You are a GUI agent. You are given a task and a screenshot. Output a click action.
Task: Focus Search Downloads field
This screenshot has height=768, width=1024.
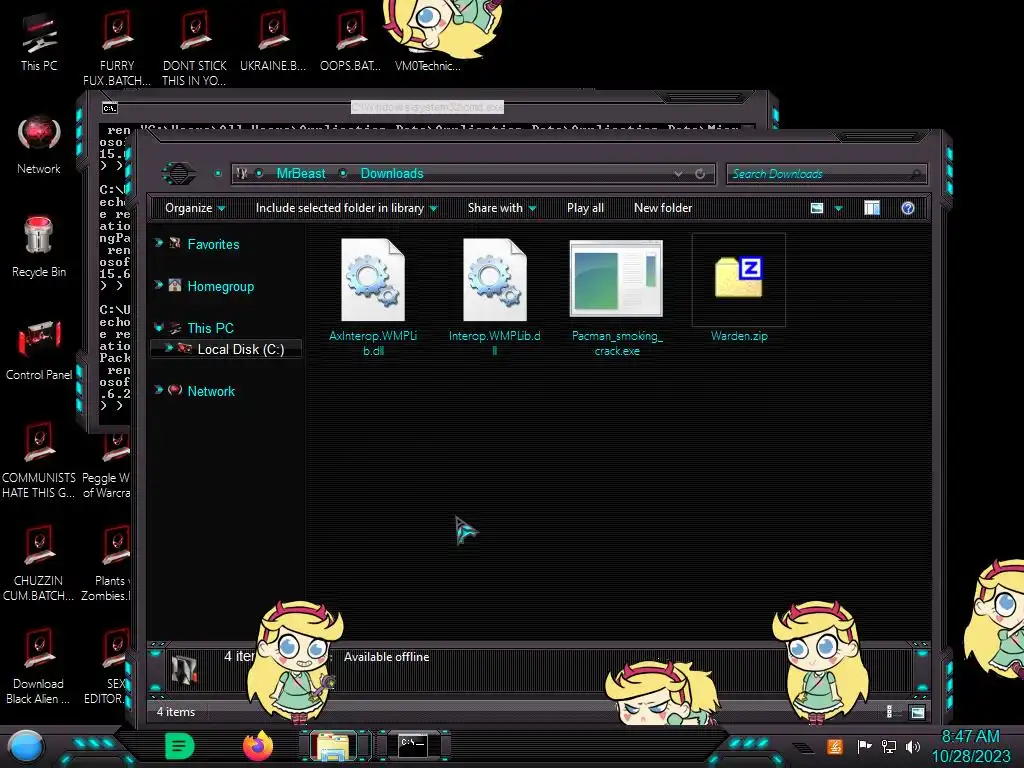pos(826,174)
